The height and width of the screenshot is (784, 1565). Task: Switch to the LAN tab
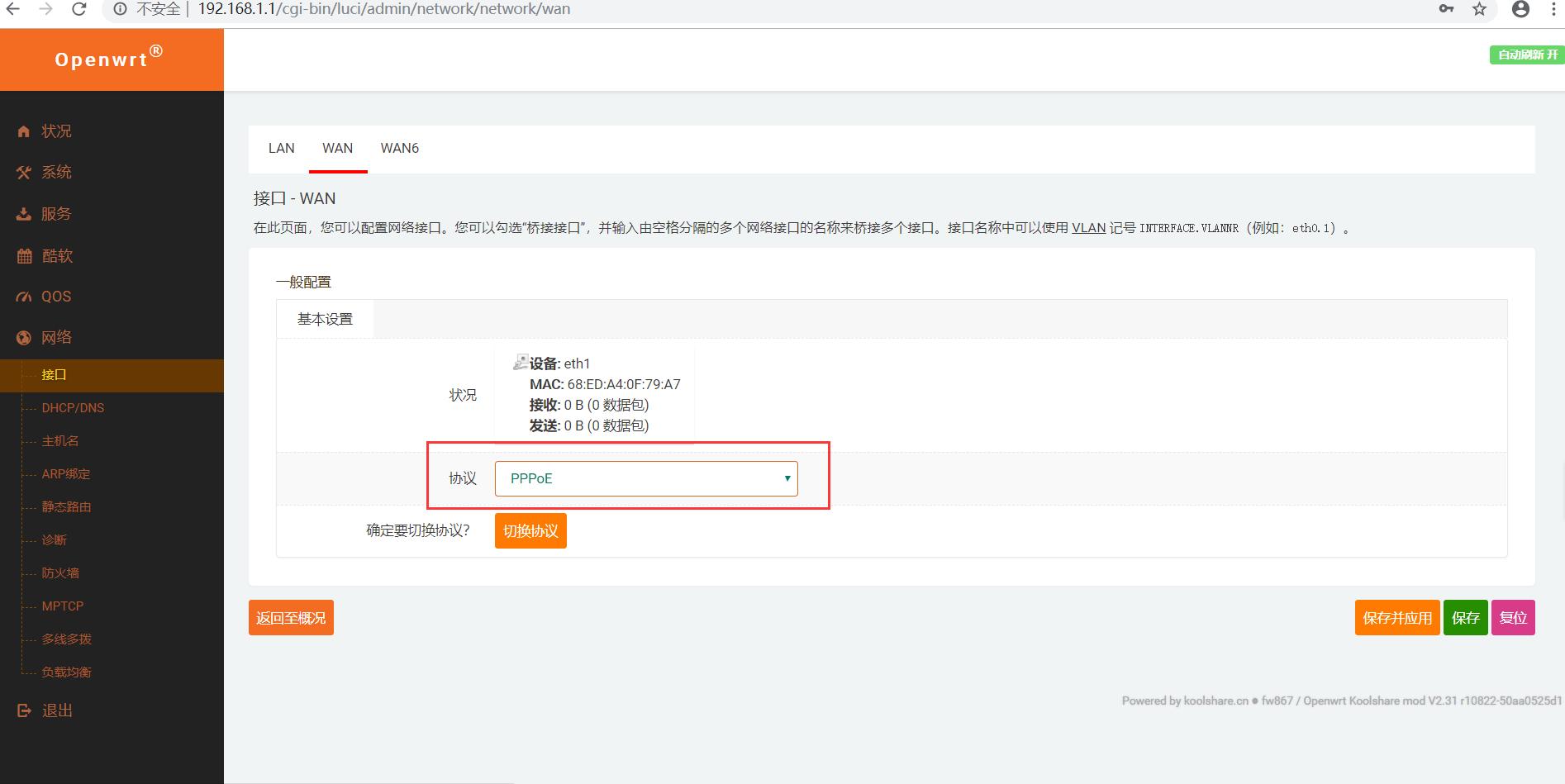tap(280, 149)
